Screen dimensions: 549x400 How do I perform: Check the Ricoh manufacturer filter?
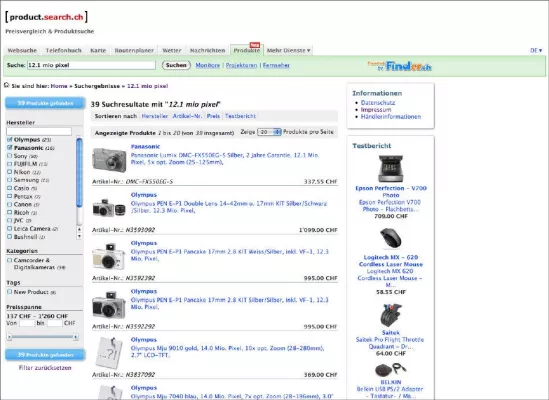(9, 212)
